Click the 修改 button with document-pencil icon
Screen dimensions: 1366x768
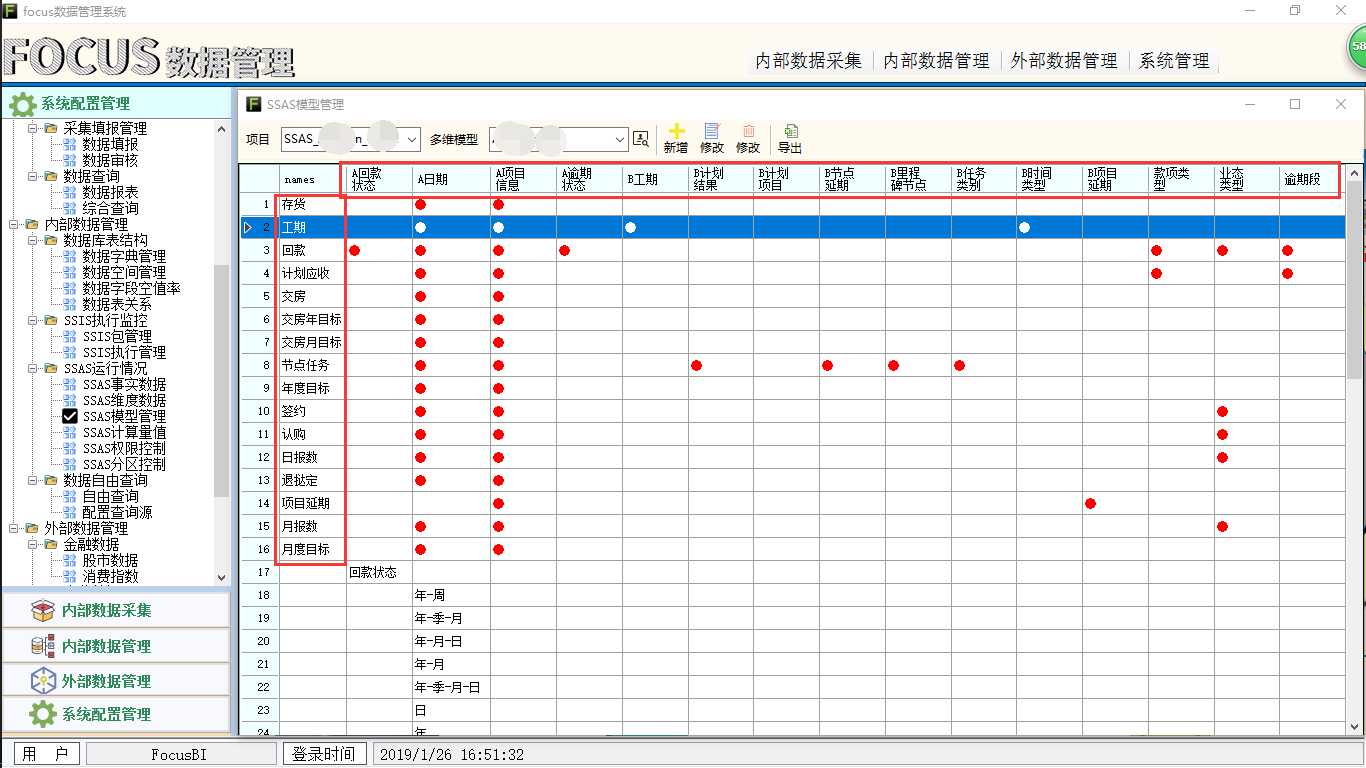click(x=712, y=131)
